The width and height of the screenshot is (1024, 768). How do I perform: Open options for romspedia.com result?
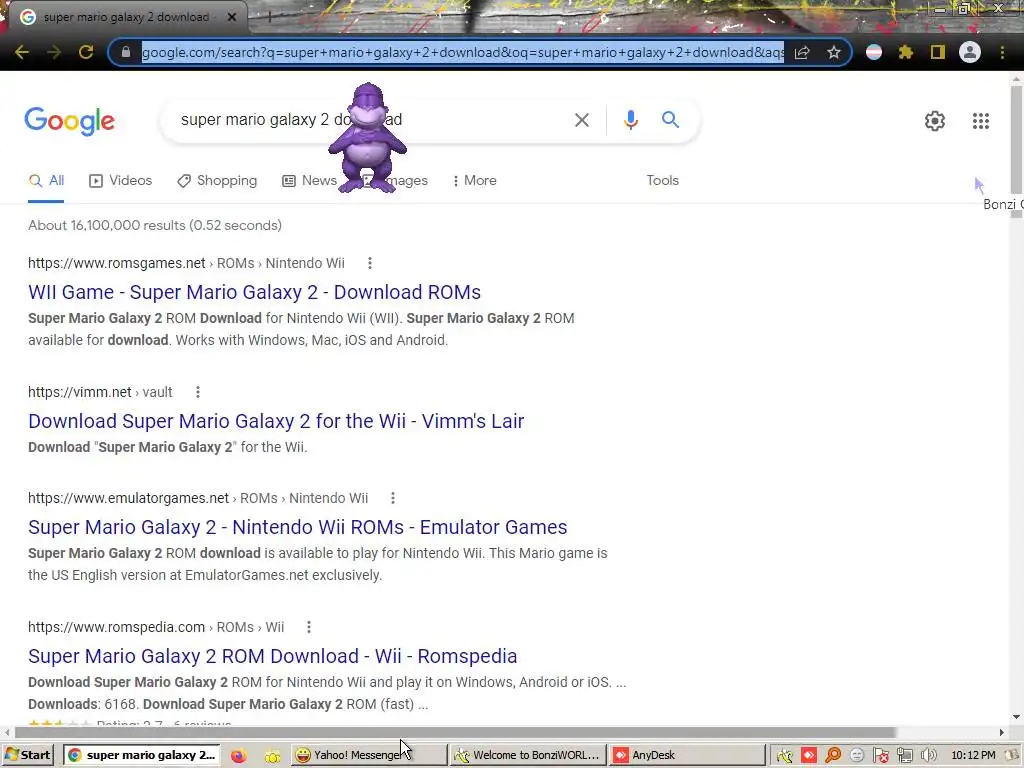[308, 627]
